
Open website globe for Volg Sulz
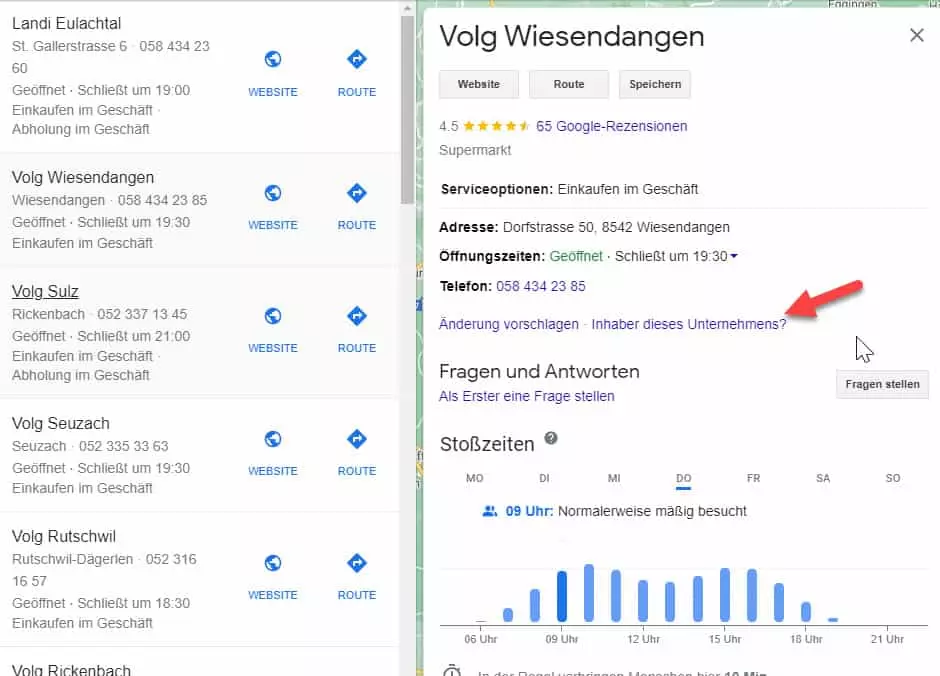tap(273, 316)
